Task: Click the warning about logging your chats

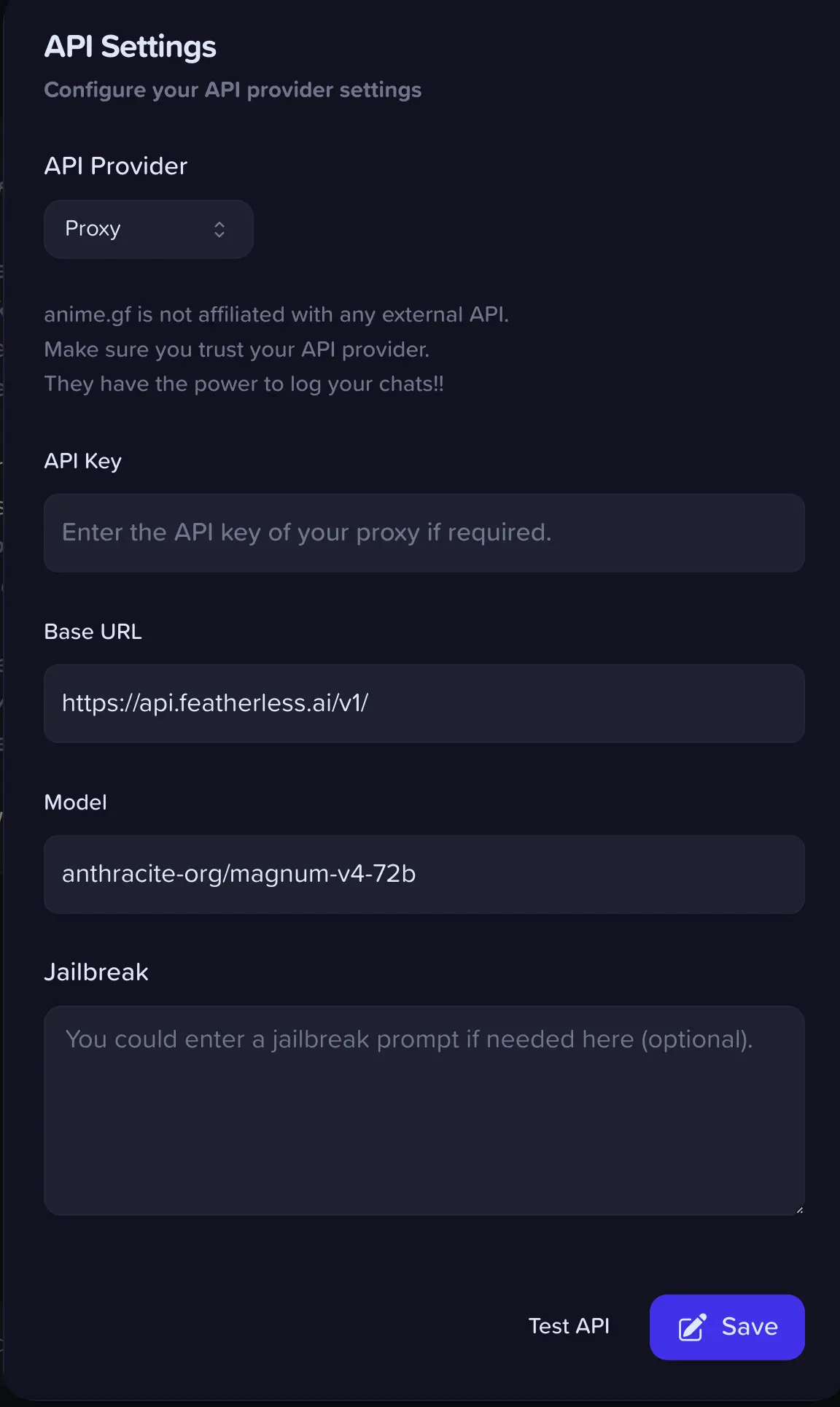Action: pos(244,384)
